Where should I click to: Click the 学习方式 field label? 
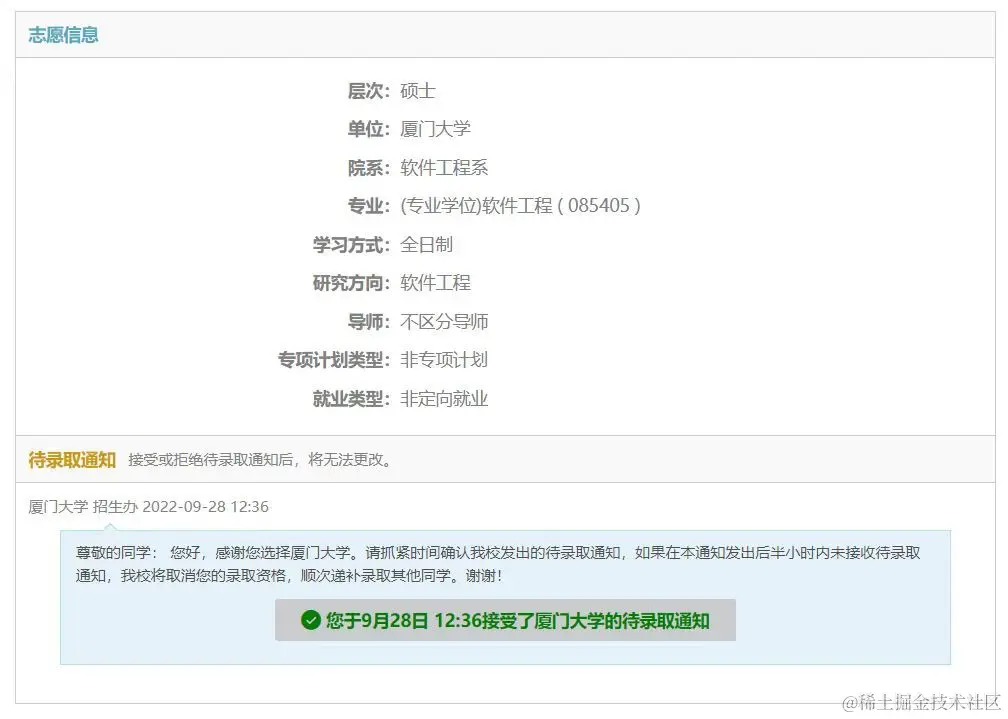pyautogui.click(x=352, y=244)
